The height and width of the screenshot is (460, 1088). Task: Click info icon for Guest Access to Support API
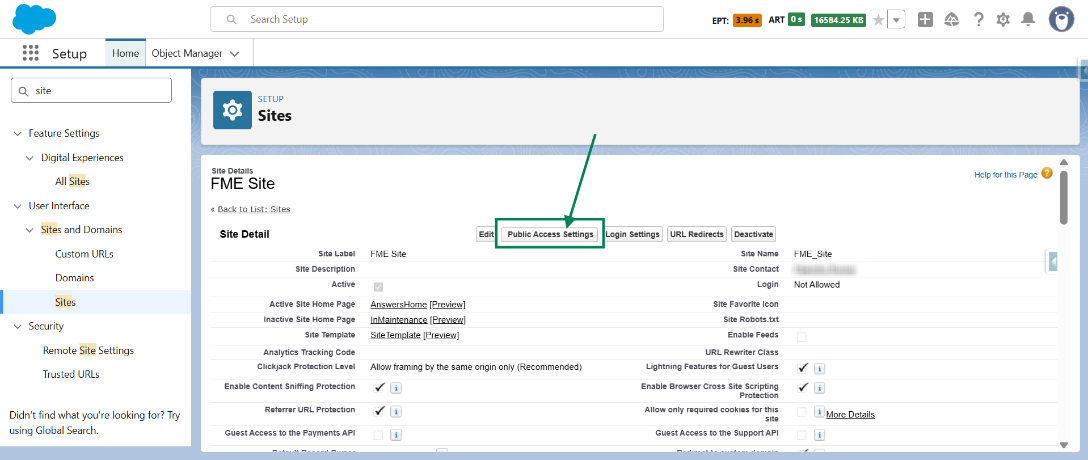(819, 435)
